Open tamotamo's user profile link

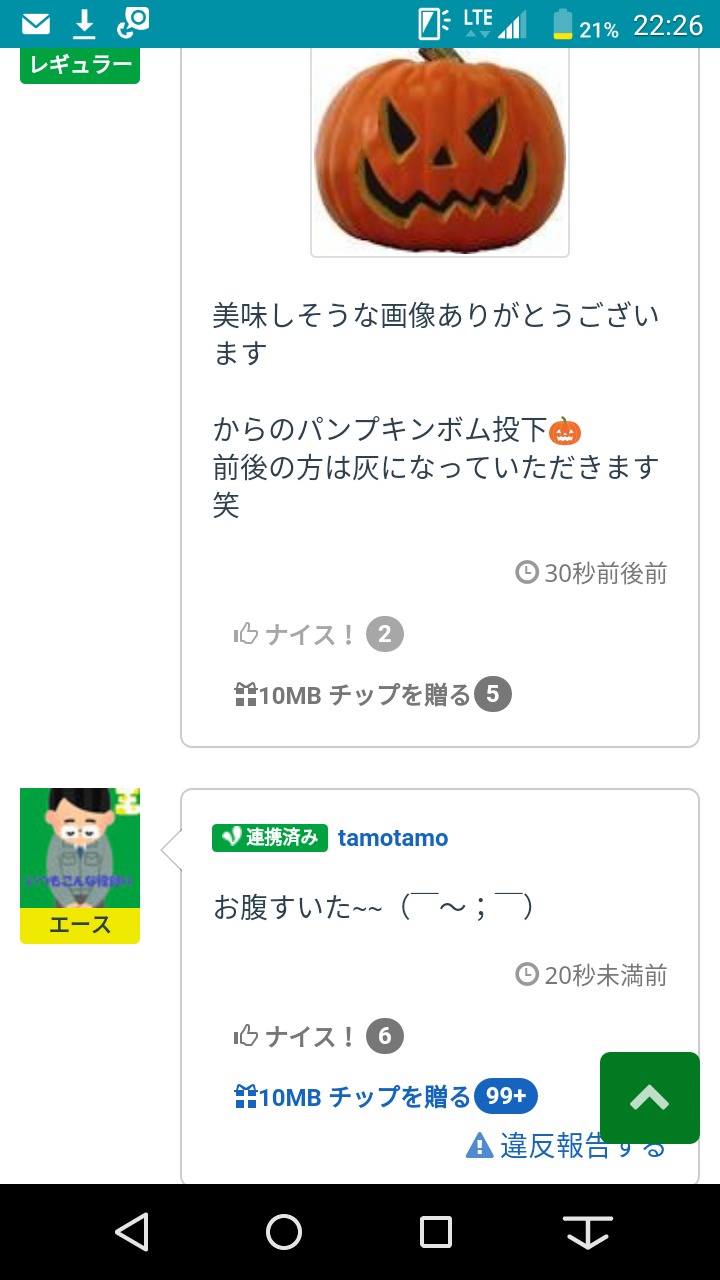[393, 838]
